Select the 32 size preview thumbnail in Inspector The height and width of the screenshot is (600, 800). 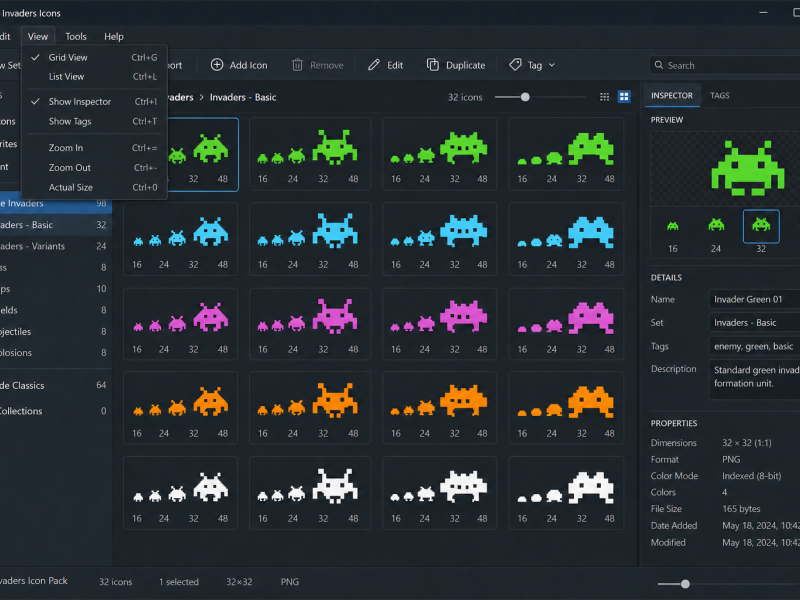pos(761,226)
